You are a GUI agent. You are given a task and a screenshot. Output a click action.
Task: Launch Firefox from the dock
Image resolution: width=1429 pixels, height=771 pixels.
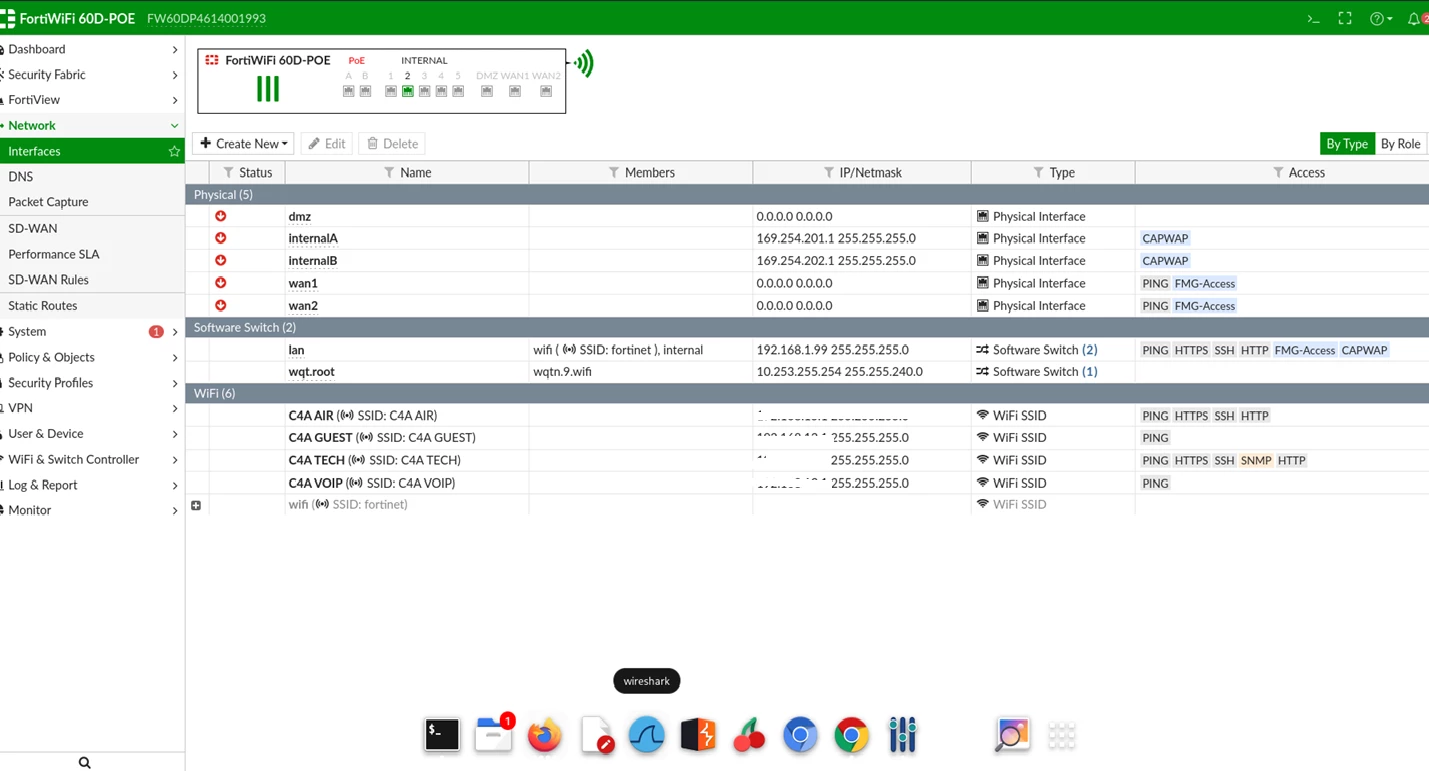[545, 735]
